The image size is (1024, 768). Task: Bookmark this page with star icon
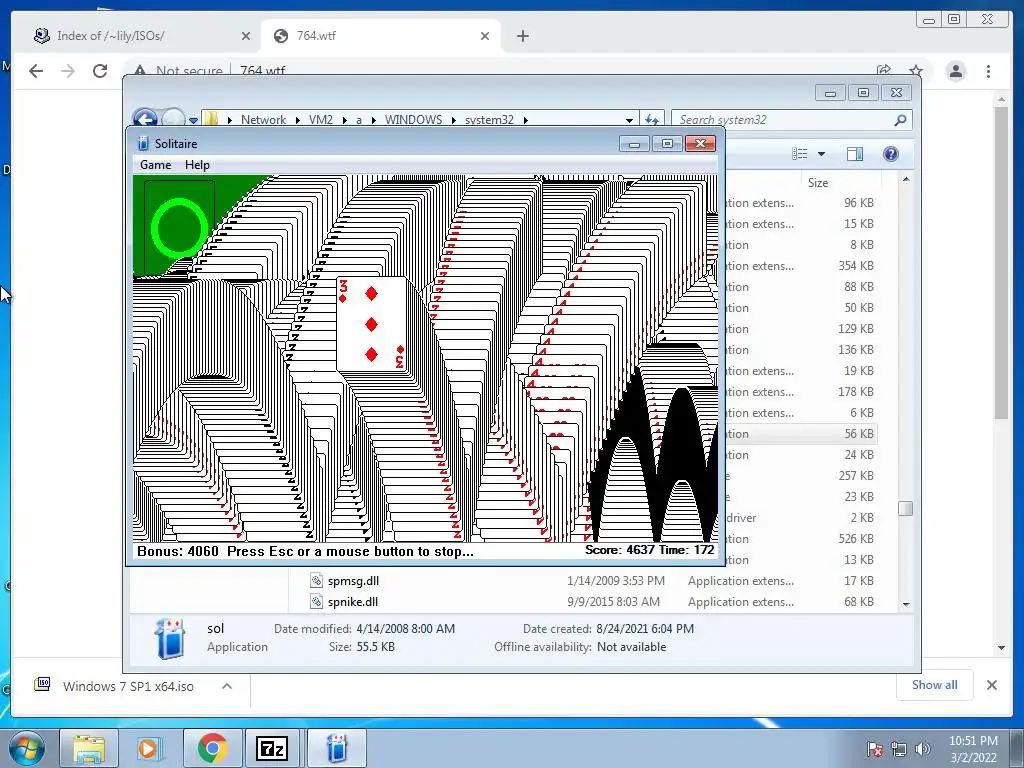click(x=916, y=71)
